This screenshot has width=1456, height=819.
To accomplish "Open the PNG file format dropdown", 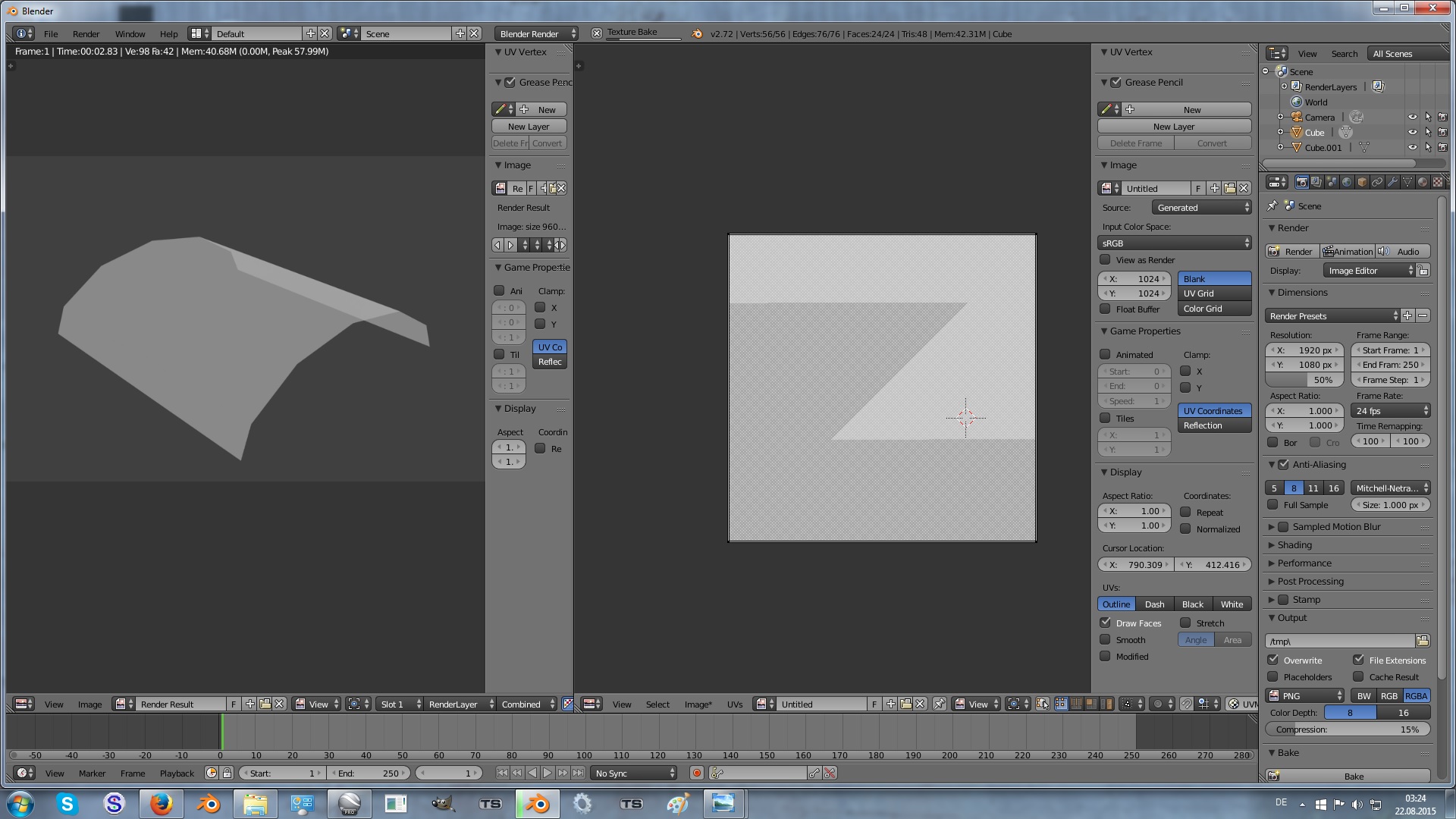I will (x=1304, y=695).
